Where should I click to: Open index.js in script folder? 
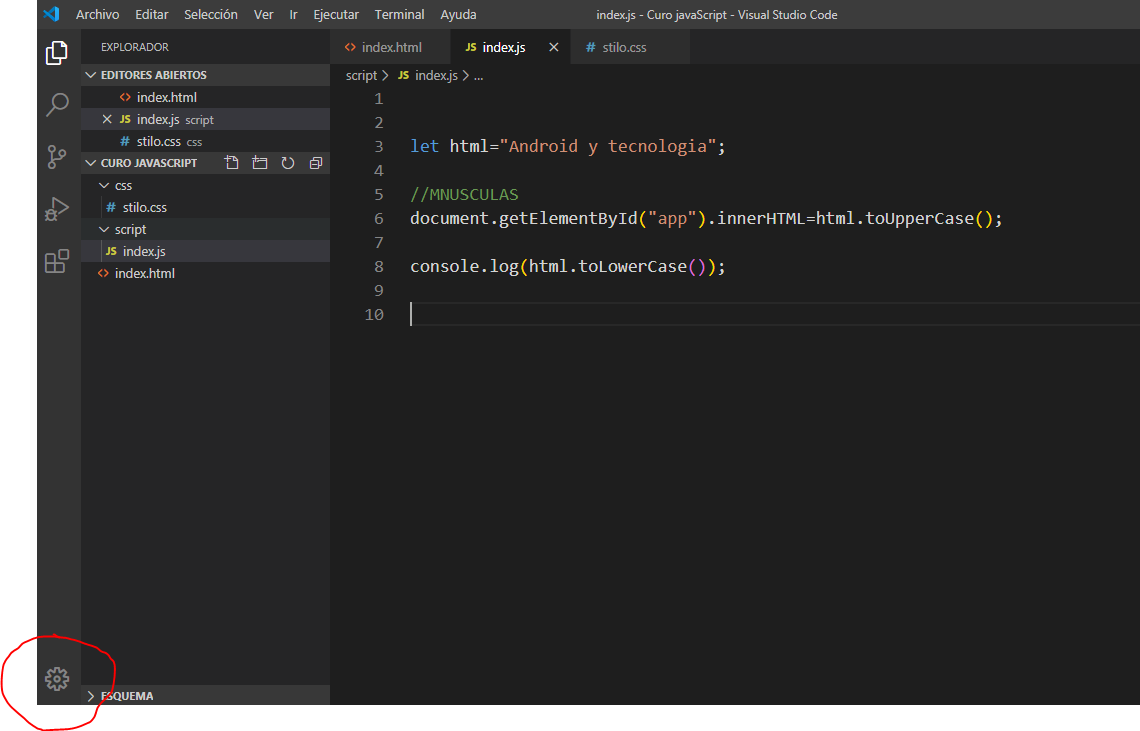[206, 251]
